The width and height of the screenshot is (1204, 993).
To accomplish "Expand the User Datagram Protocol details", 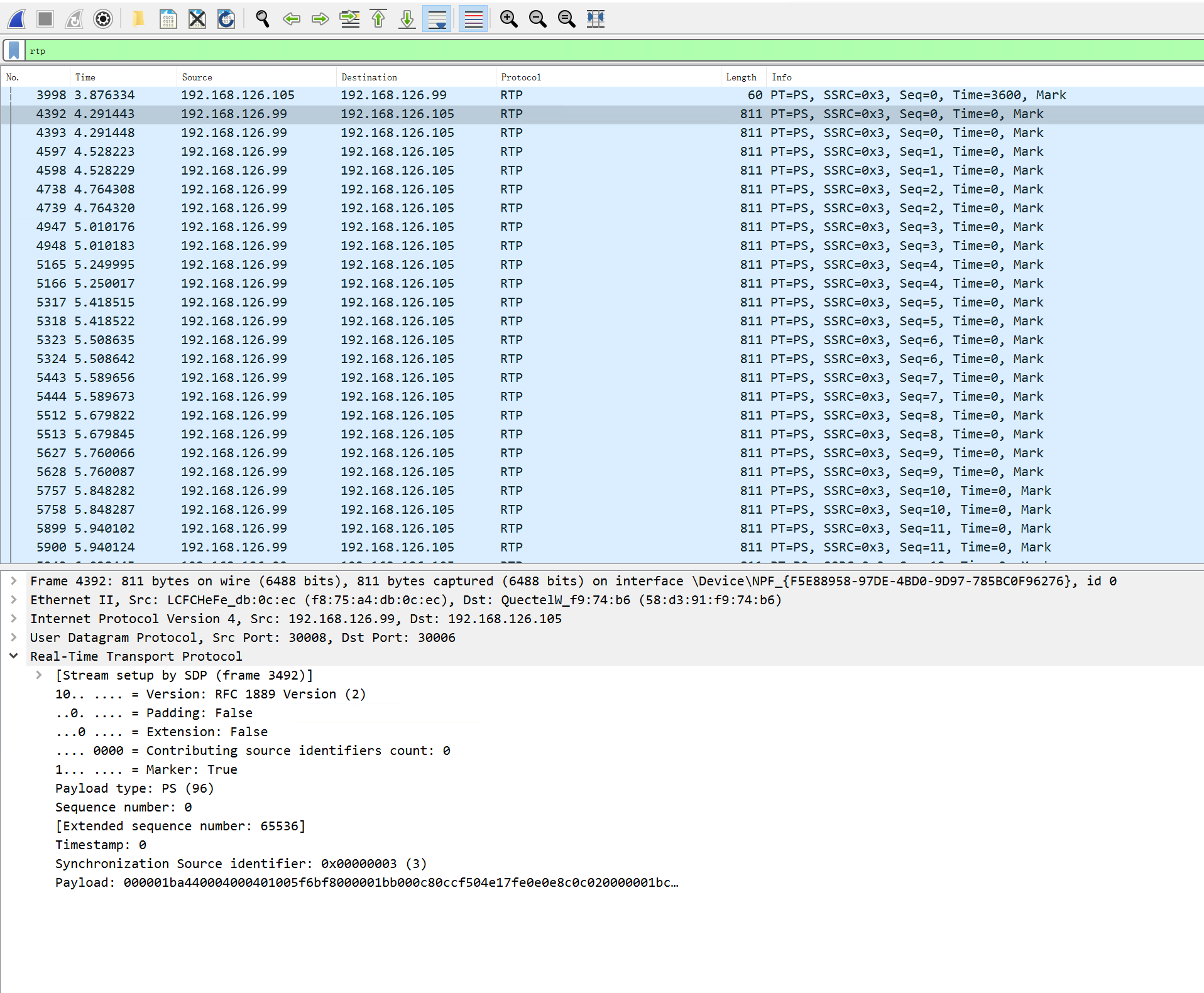I will click(14, 638).
